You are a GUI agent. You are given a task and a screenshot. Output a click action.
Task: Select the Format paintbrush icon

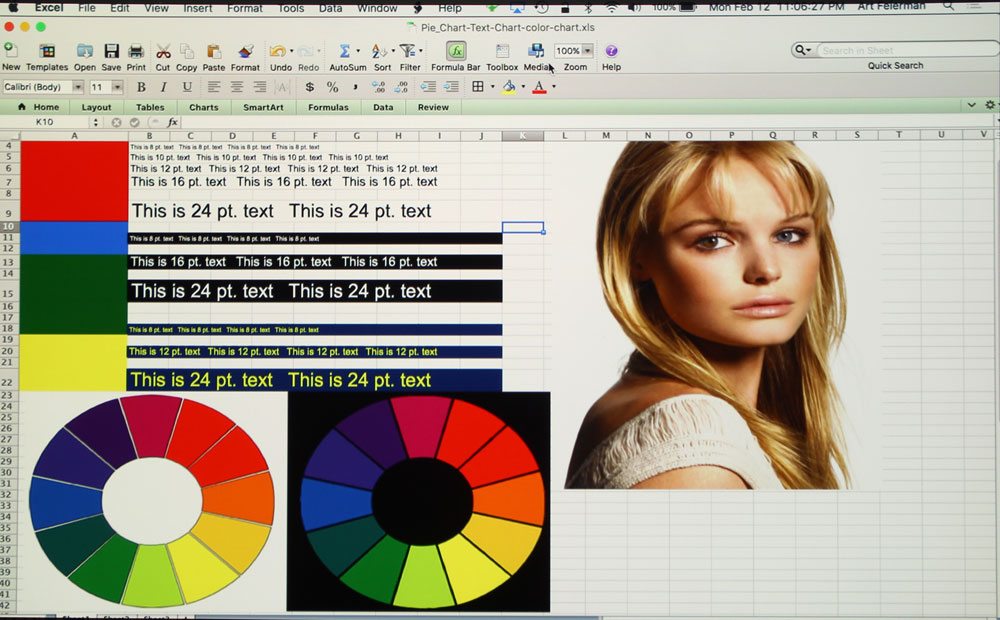click(x=245, y=51)
